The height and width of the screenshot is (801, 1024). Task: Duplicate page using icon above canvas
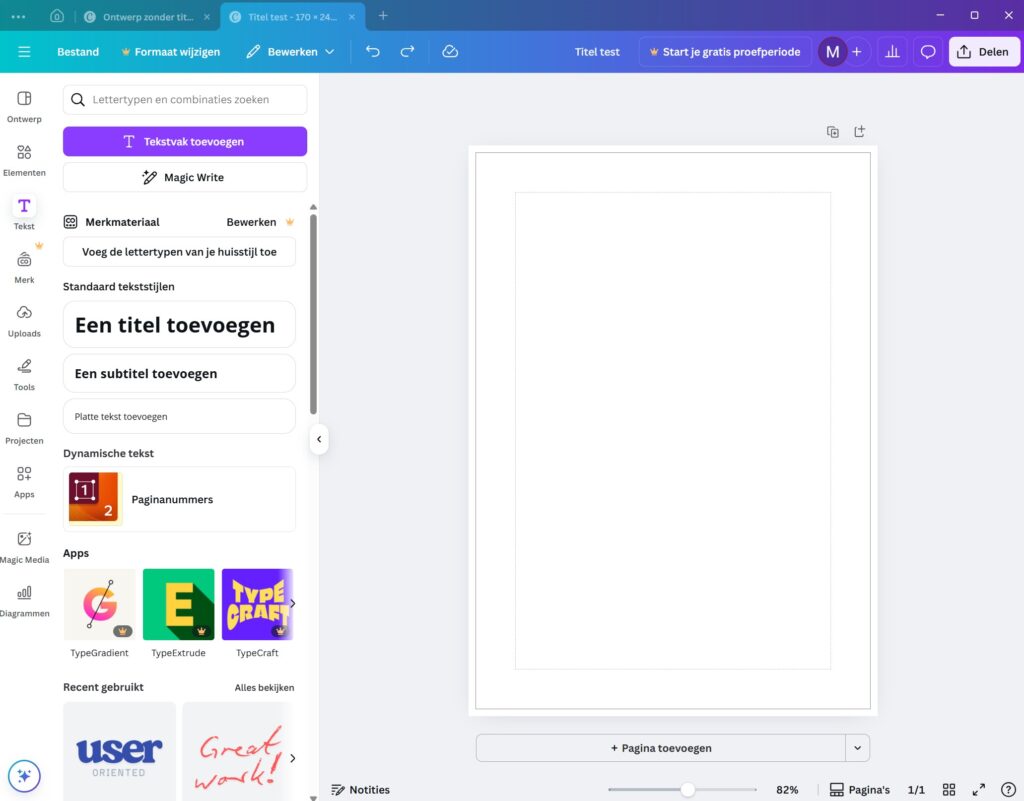(832, 132)
